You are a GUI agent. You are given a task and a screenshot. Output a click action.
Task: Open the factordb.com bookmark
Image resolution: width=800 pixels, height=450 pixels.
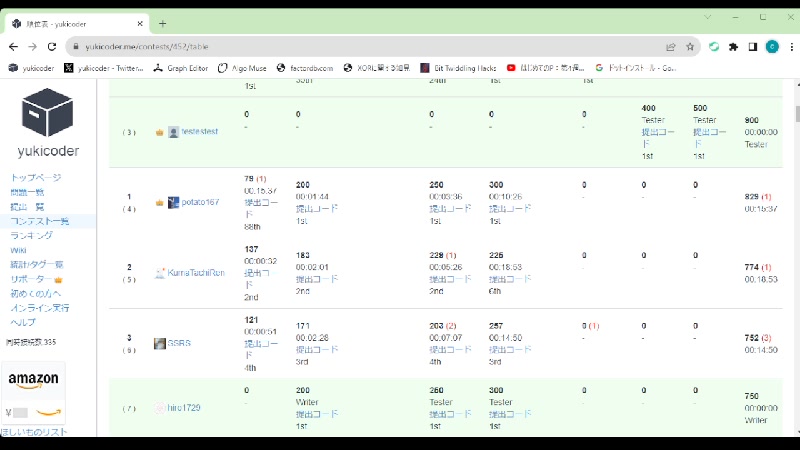point(305,68)
